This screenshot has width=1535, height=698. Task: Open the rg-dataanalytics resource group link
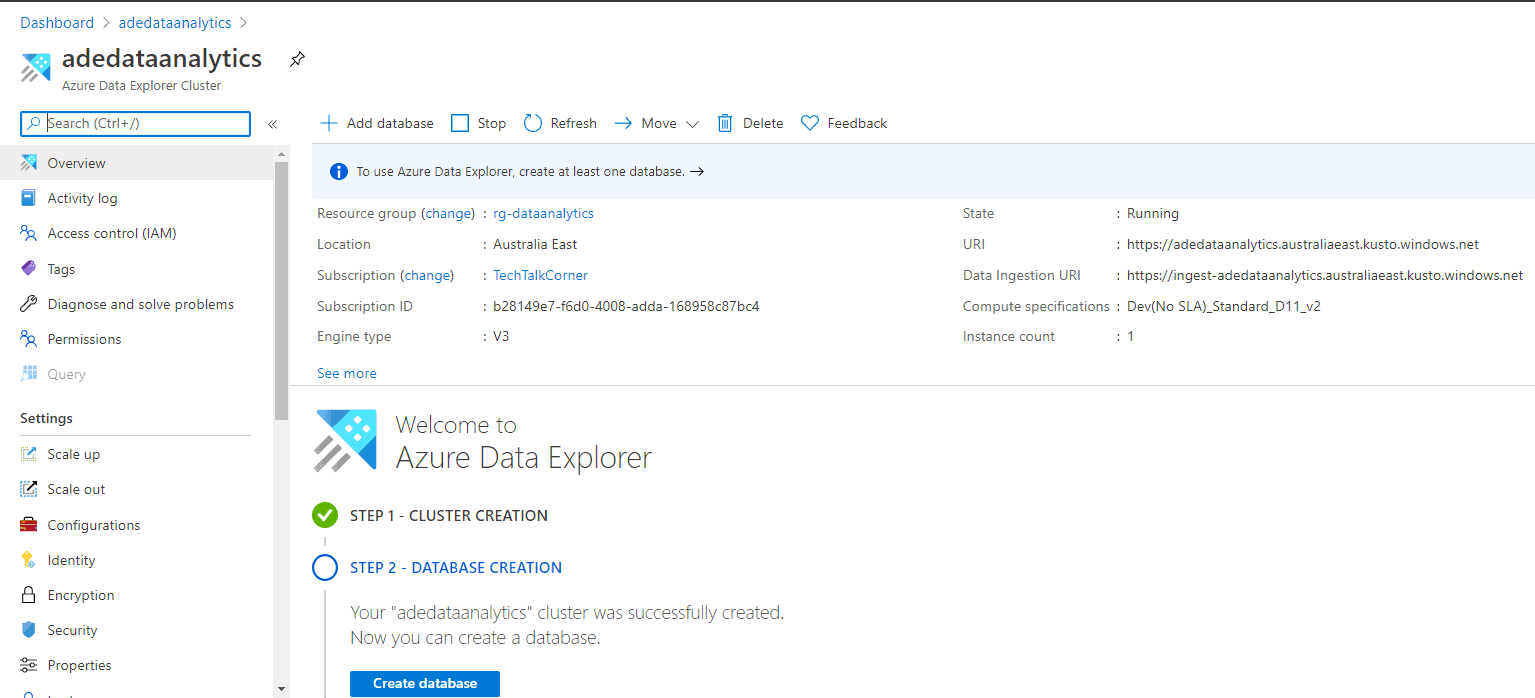pos(543,213)
